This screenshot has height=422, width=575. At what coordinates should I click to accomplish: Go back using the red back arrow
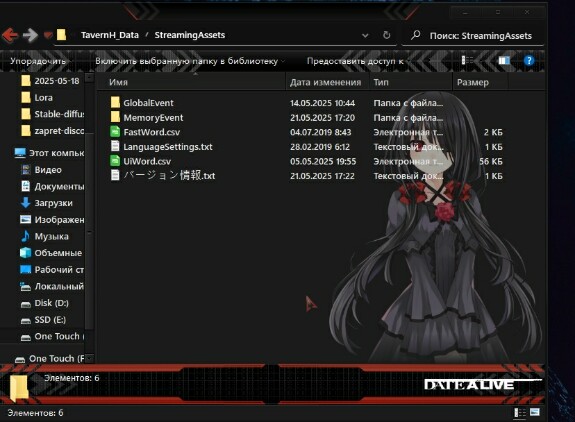coord(10,35)
